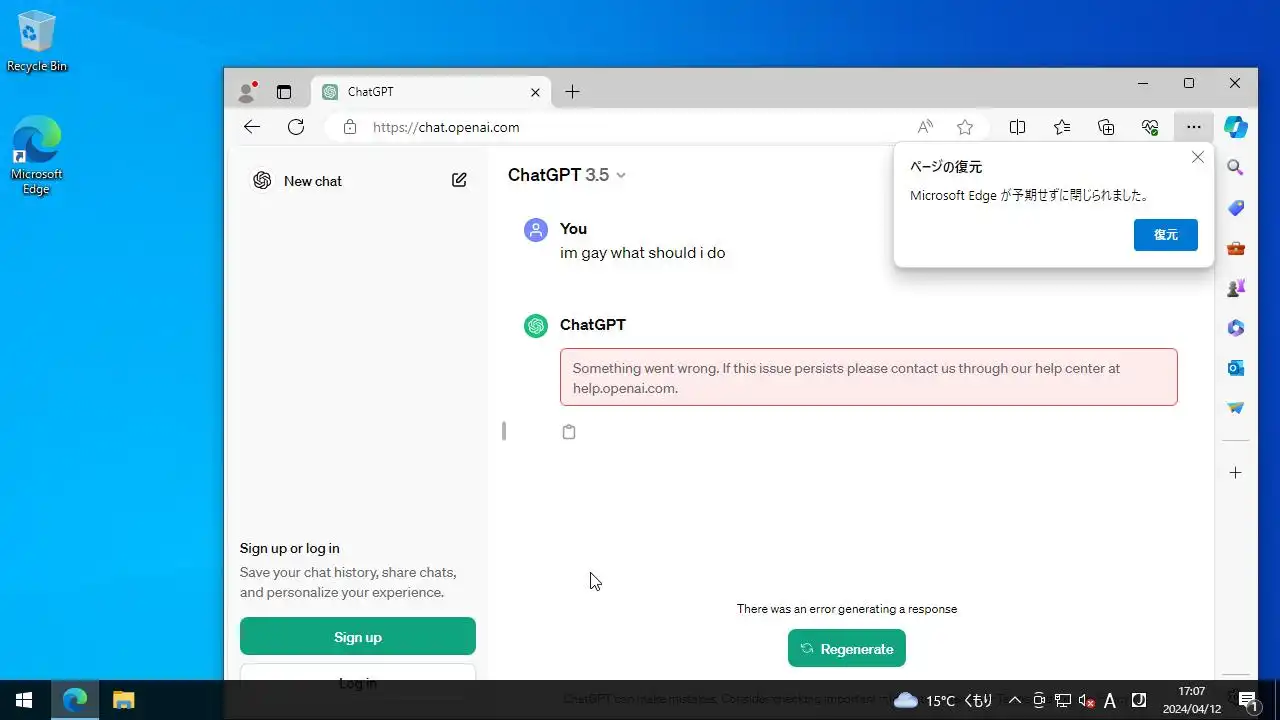Open Games chess piece in sidebar
Screen dimensions: 1280x720
click(x=1236, y=288)
